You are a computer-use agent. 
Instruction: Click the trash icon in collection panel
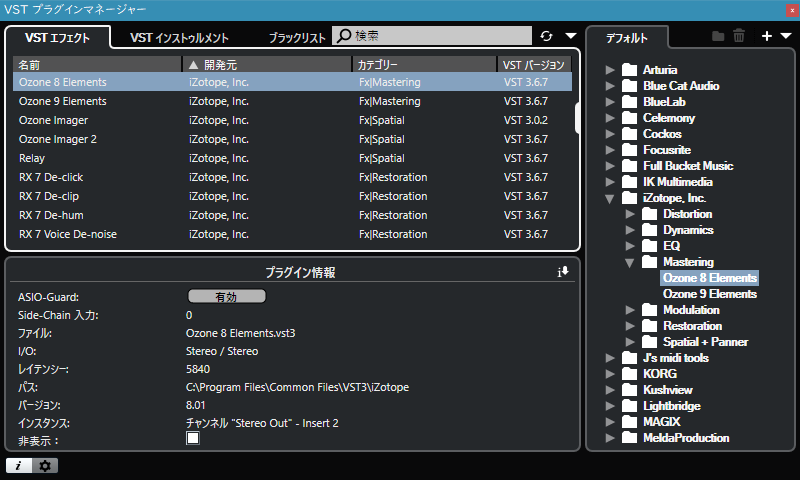739,36
